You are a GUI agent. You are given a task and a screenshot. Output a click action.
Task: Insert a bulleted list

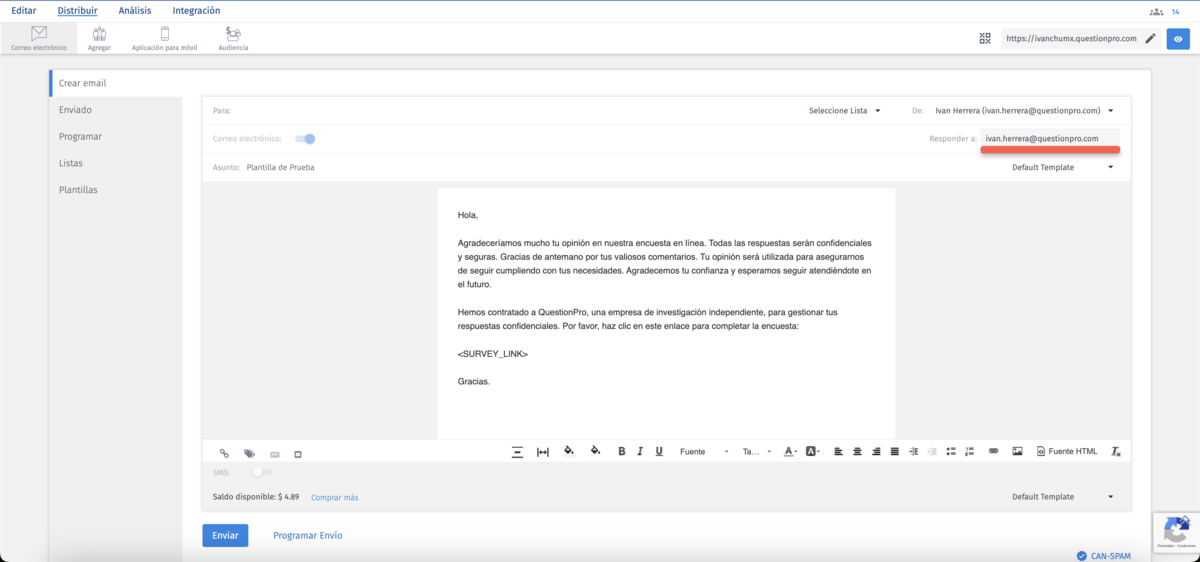point(951,452)
